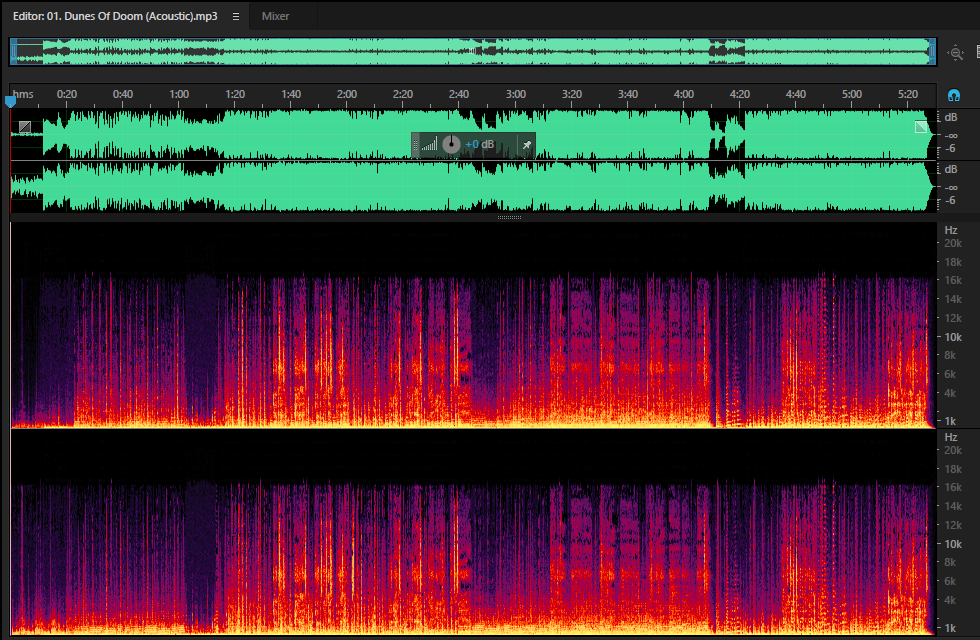This screenshot has height=640, width=980.
Task: Select the Editor Dunes Of Doom tab
Action: pos(115,16)
